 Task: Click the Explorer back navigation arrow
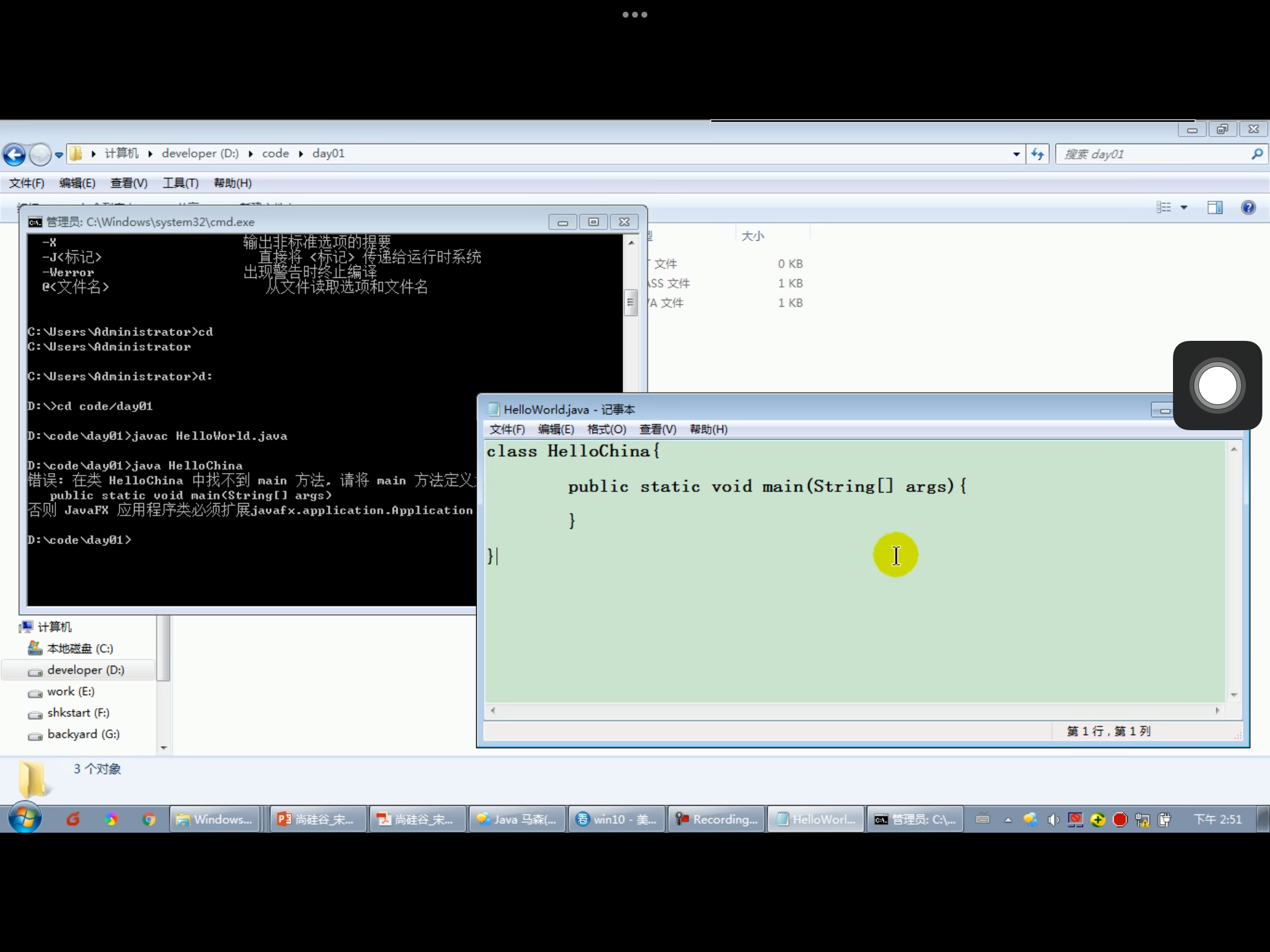15,155
